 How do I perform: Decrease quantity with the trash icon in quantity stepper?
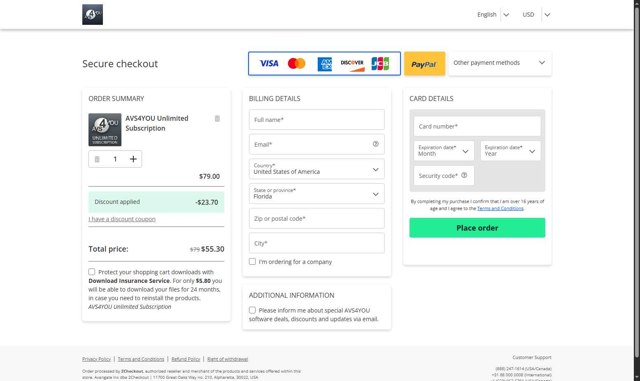pyautogui.click(x=97, y=159)
